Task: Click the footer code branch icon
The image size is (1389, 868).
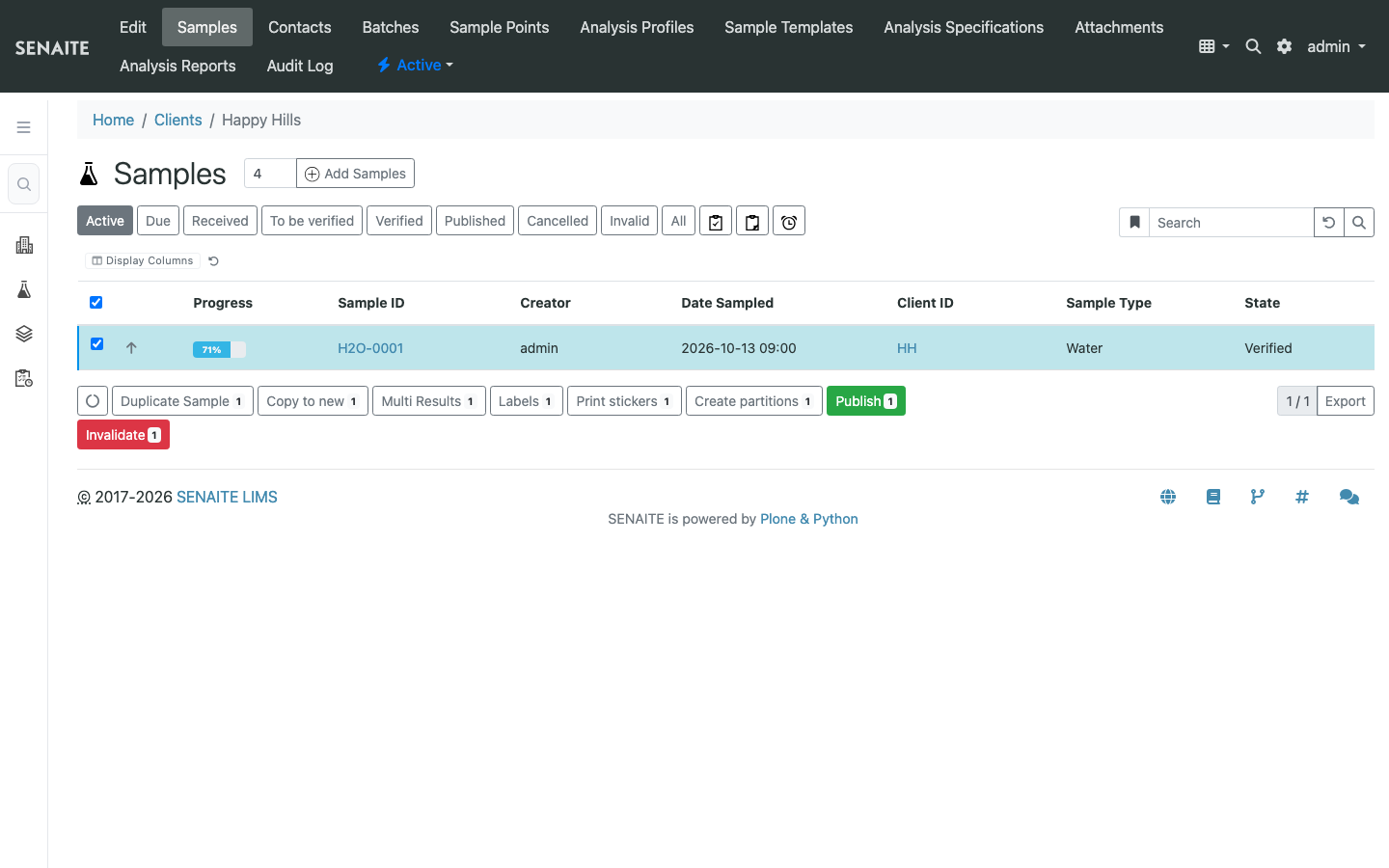Action: 1258,497
